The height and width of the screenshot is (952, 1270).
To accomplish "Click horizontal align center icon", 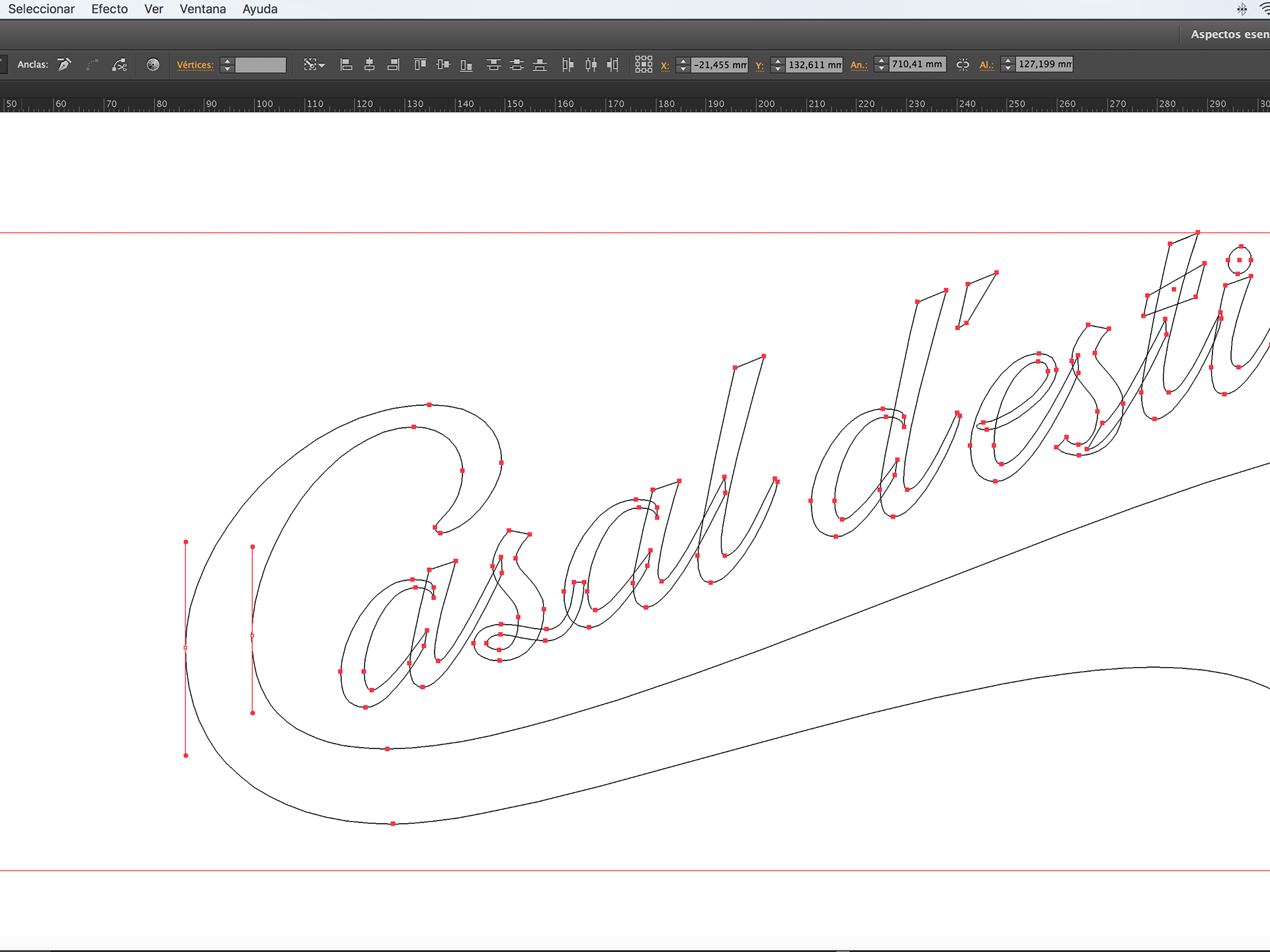I will click(x=370, y=64).
